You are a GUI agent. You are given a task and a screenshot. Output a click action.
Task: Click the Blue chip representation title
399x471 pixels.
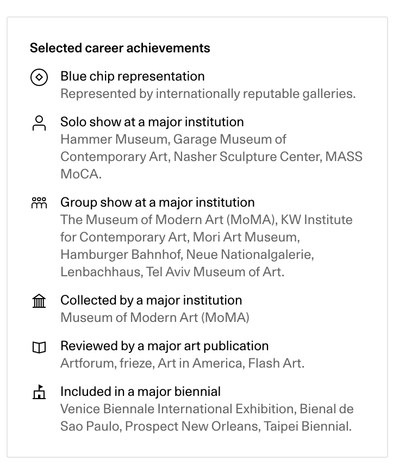coord(132,76)
